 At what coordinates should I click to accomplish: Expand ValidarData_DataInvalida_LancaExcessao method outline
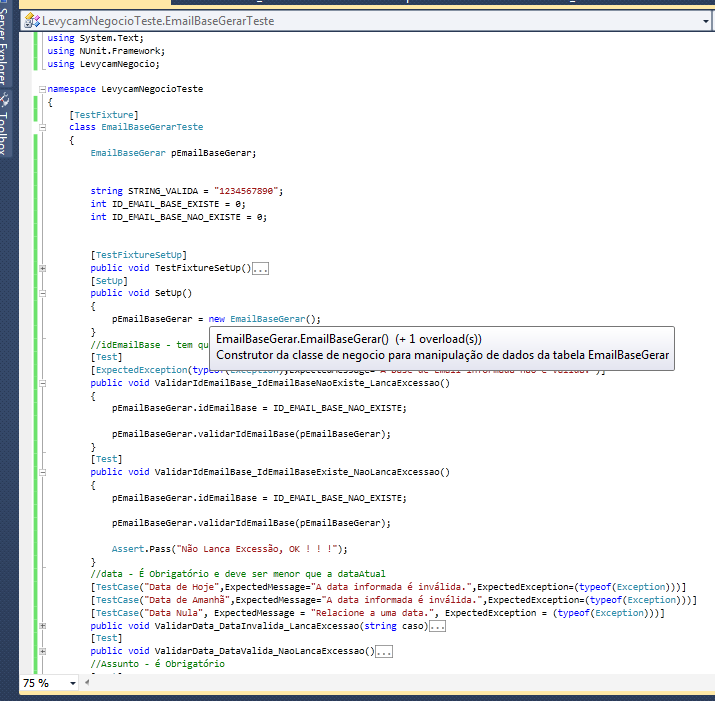click(x=42, y=625)
